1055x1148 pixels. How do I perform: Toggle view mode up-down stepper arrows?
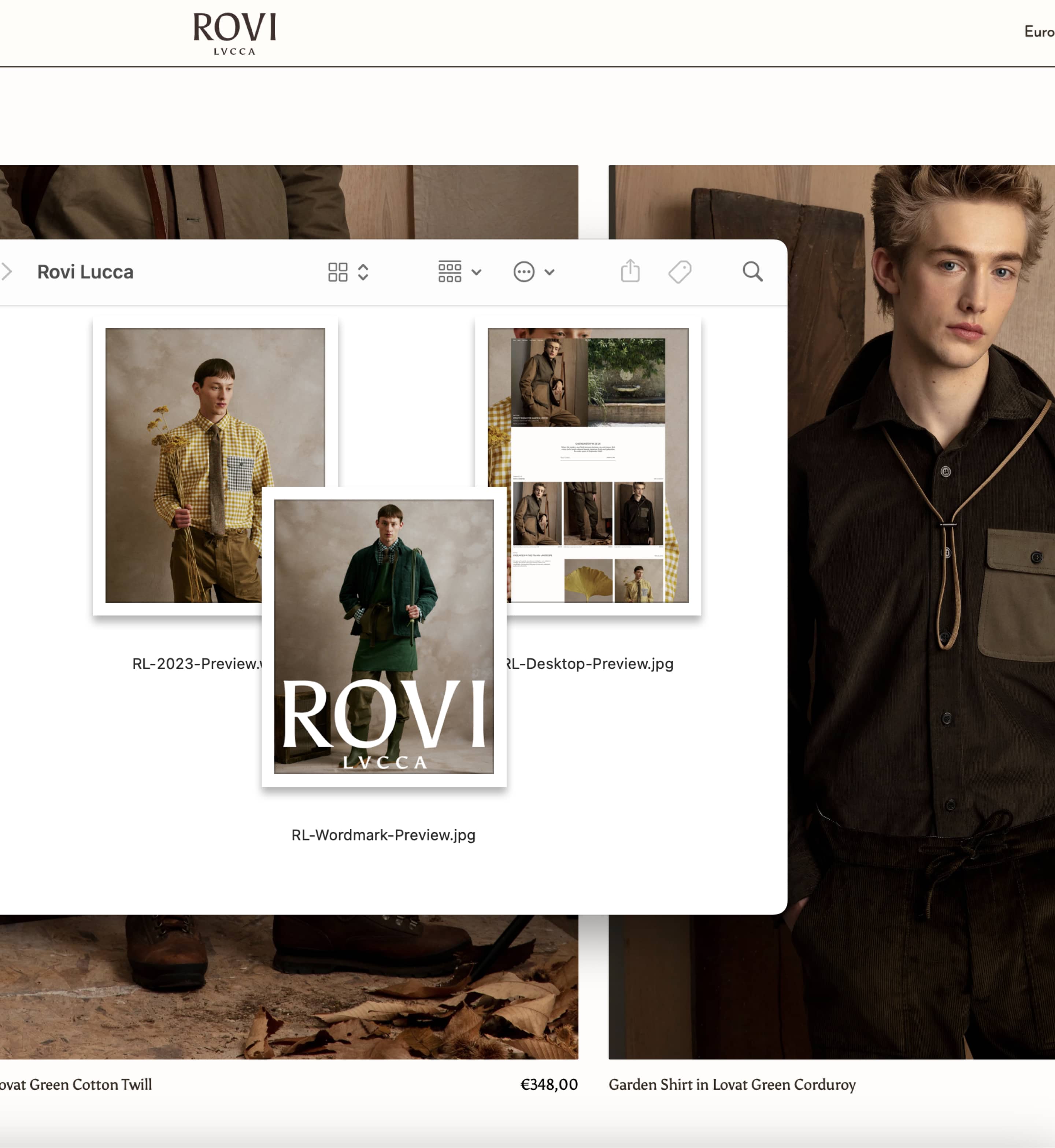[x=363, y=272]
